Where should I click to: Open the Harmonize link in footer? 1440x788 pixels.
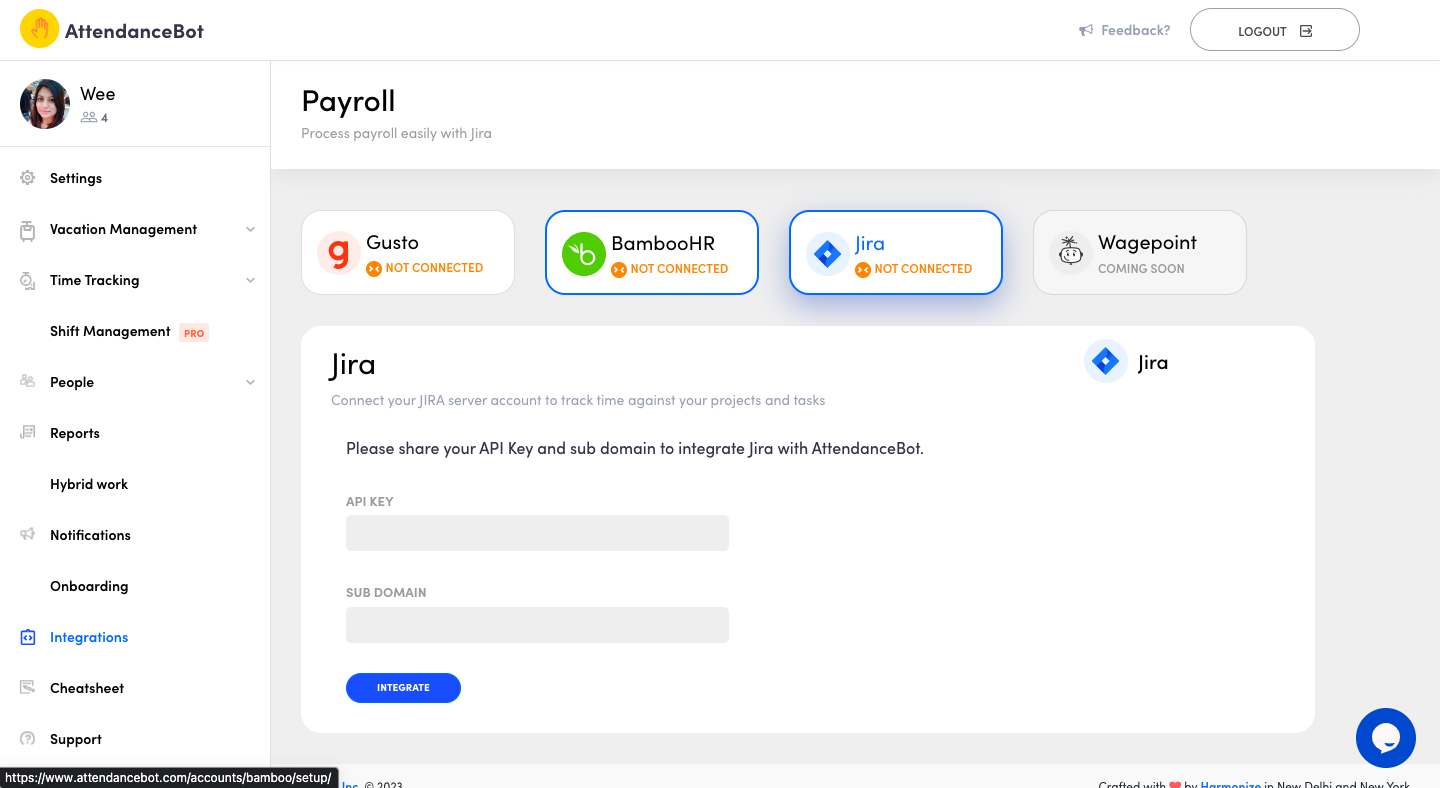(x=1230, y=786)
